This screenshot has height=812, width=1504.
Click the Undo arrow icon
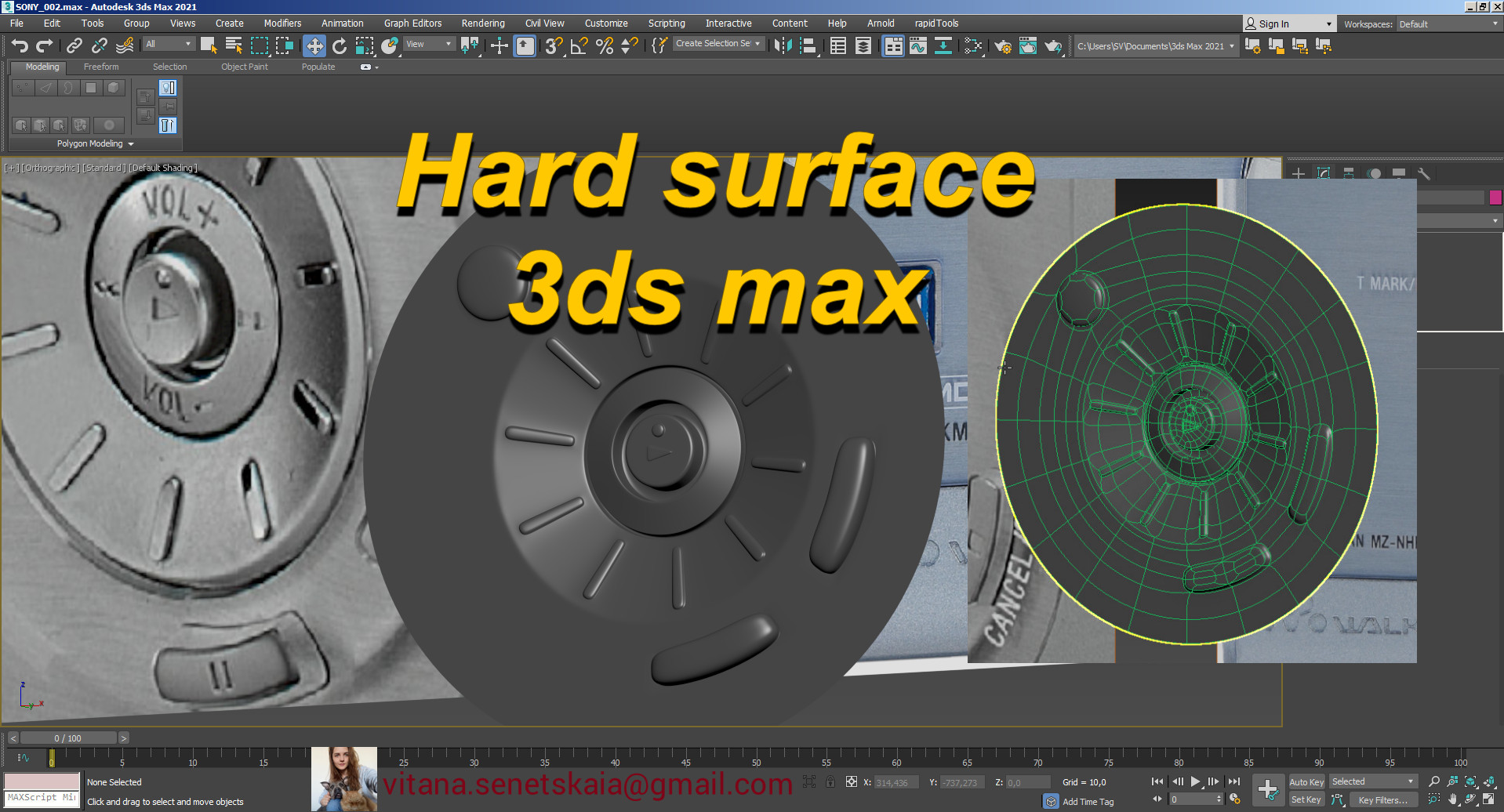[20, 45]
